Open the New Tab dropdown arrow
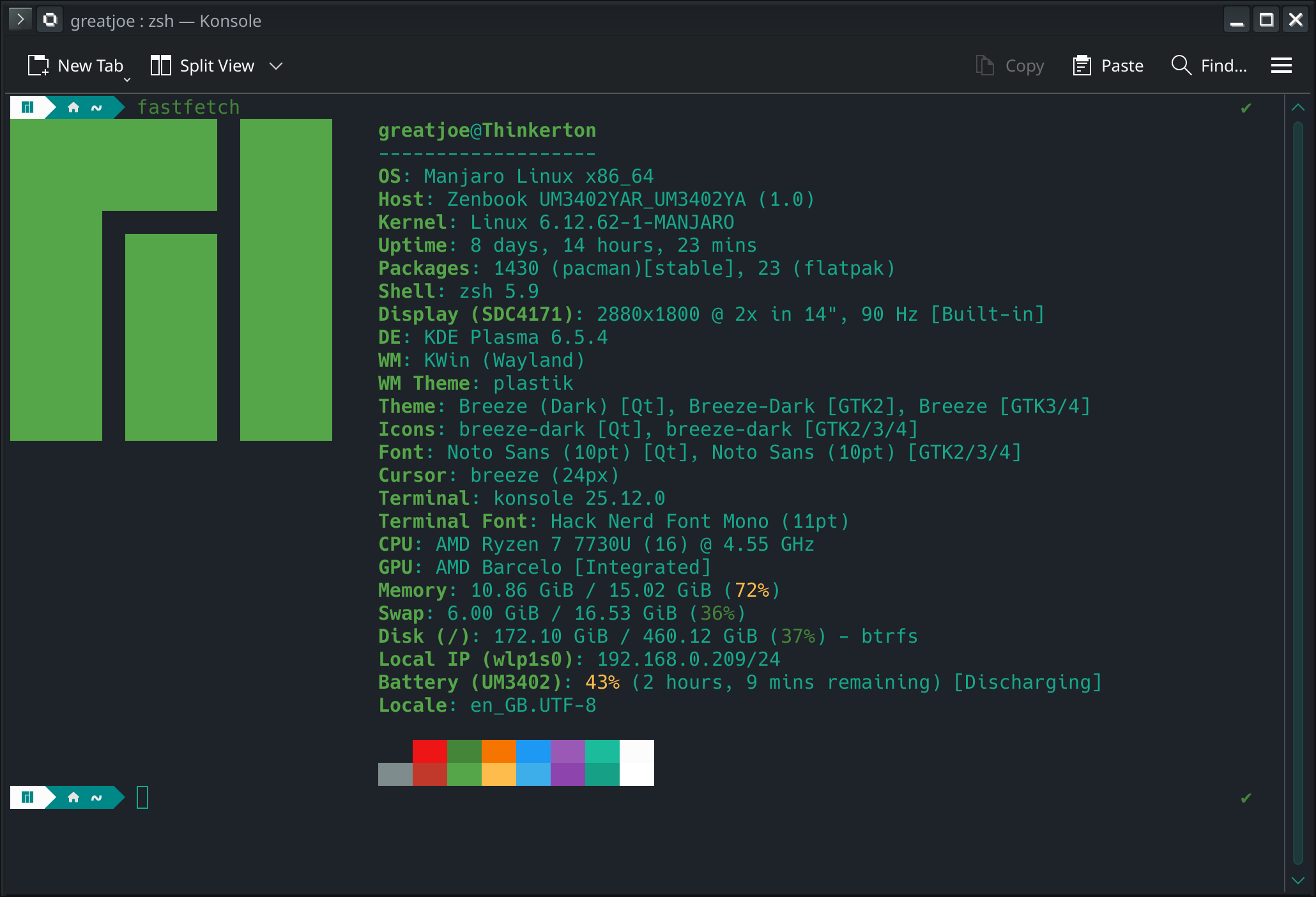This screenshot has width=1316, height=897. [127, 79]
